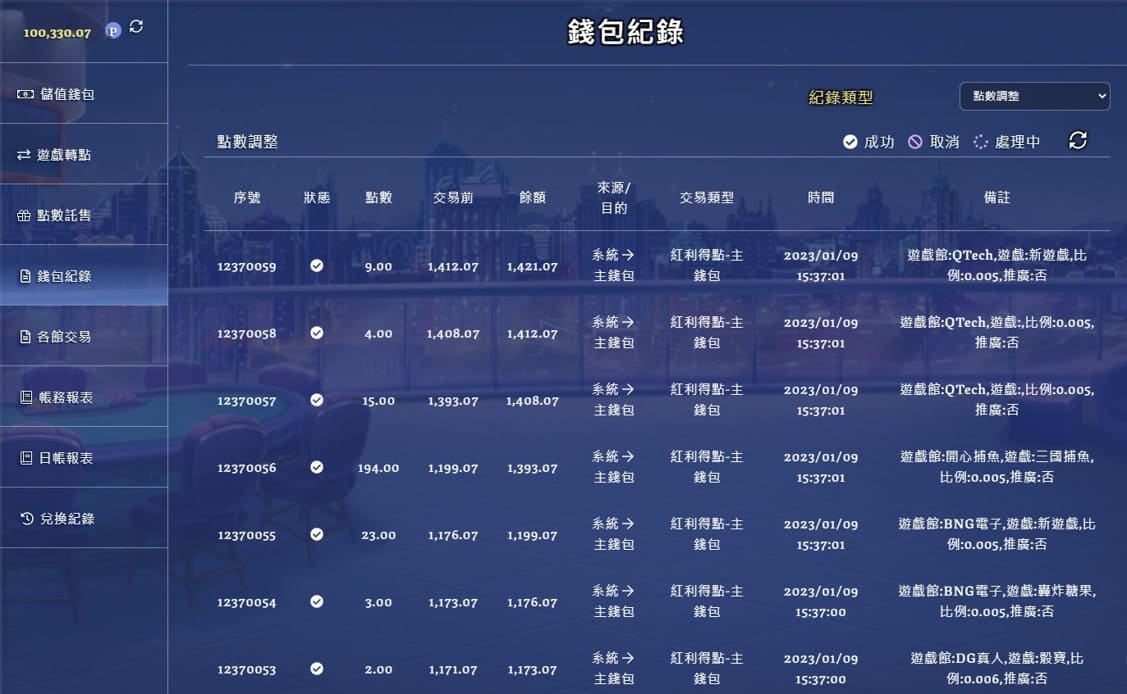Click time 15:37:00 for record 12370054

(x=820, y=612)
